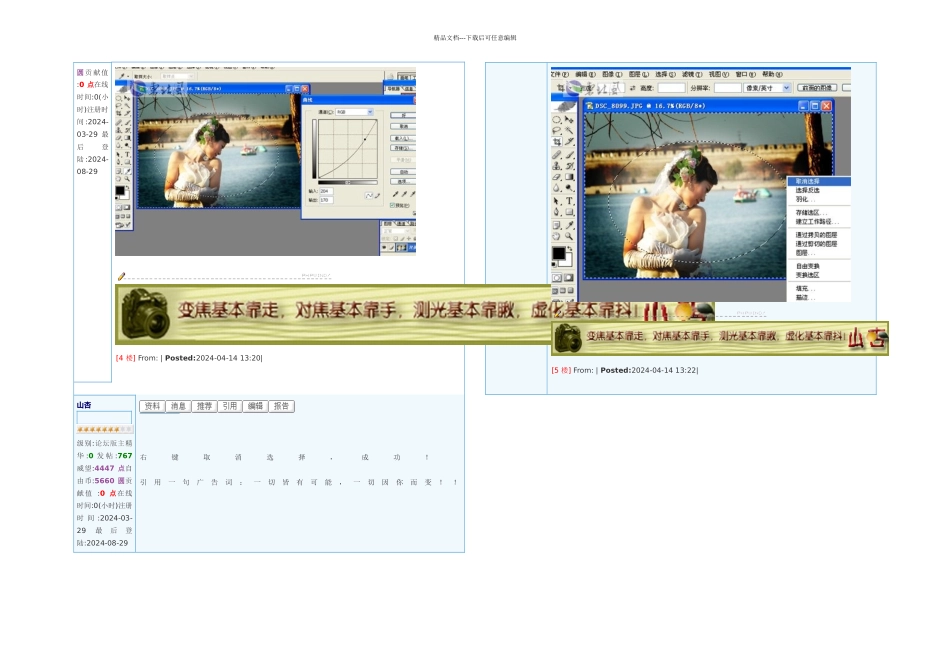Choose 选择反选 in the context menu
950x672 pixels.
pos(819,190)
